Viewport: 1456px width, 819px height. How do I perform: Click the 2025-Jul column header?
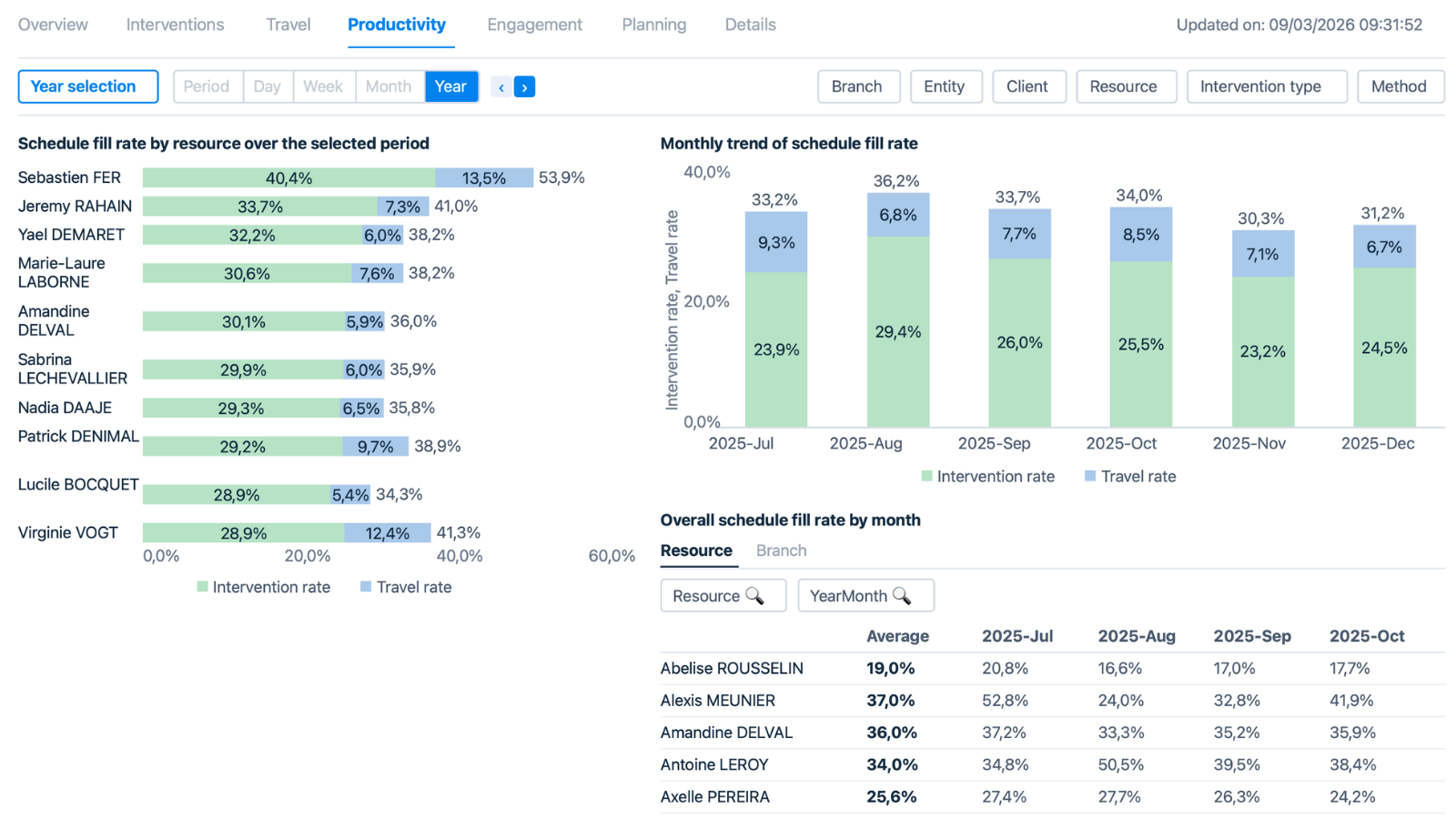[x=1017, y=636]
